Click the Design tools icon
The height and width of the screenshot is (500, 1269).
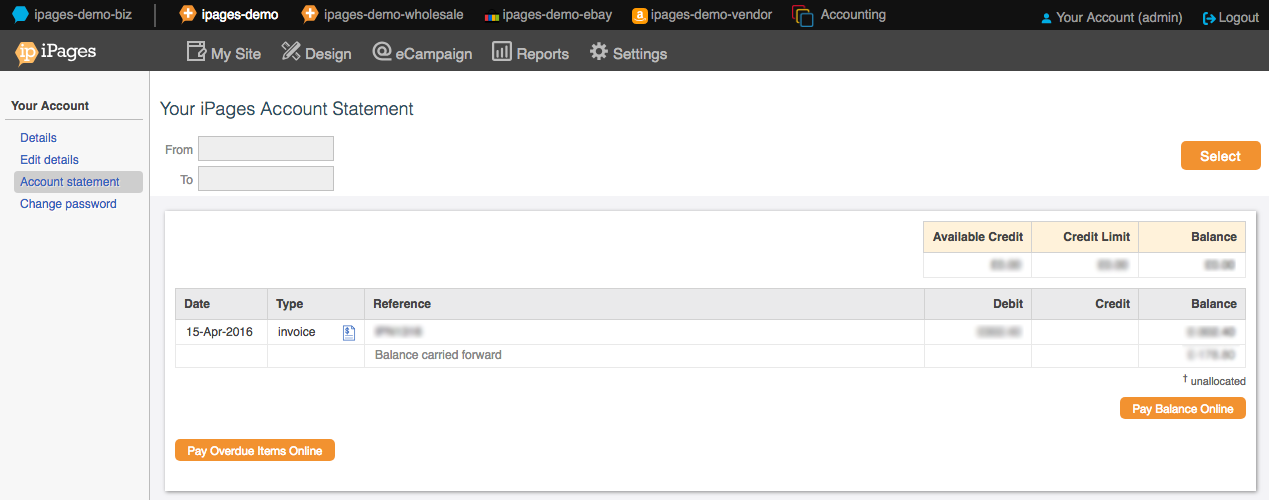[291, 51]
